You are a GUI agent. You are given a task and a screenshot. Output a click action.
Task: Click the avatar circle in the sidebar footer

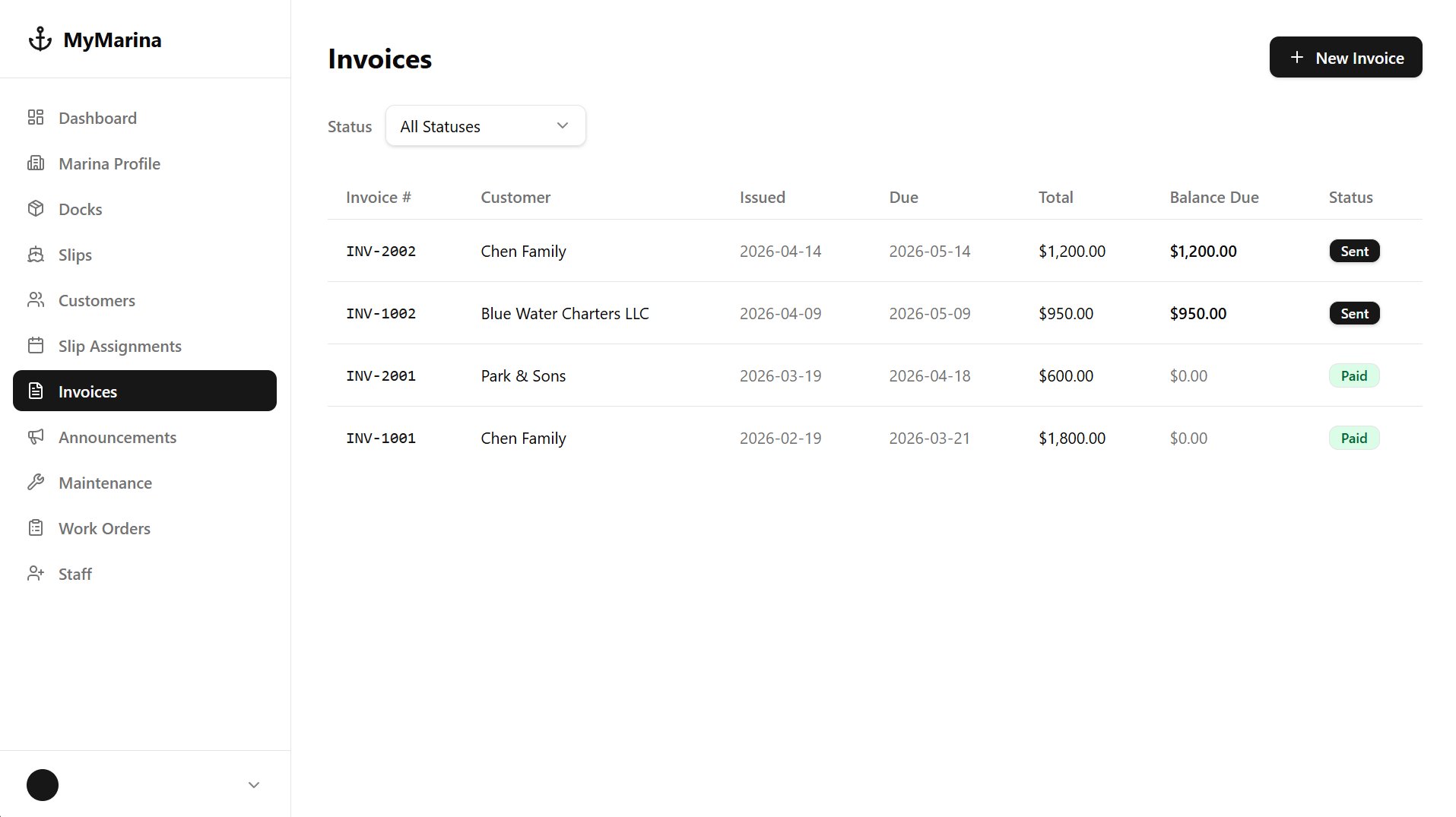tap(43, 784)
